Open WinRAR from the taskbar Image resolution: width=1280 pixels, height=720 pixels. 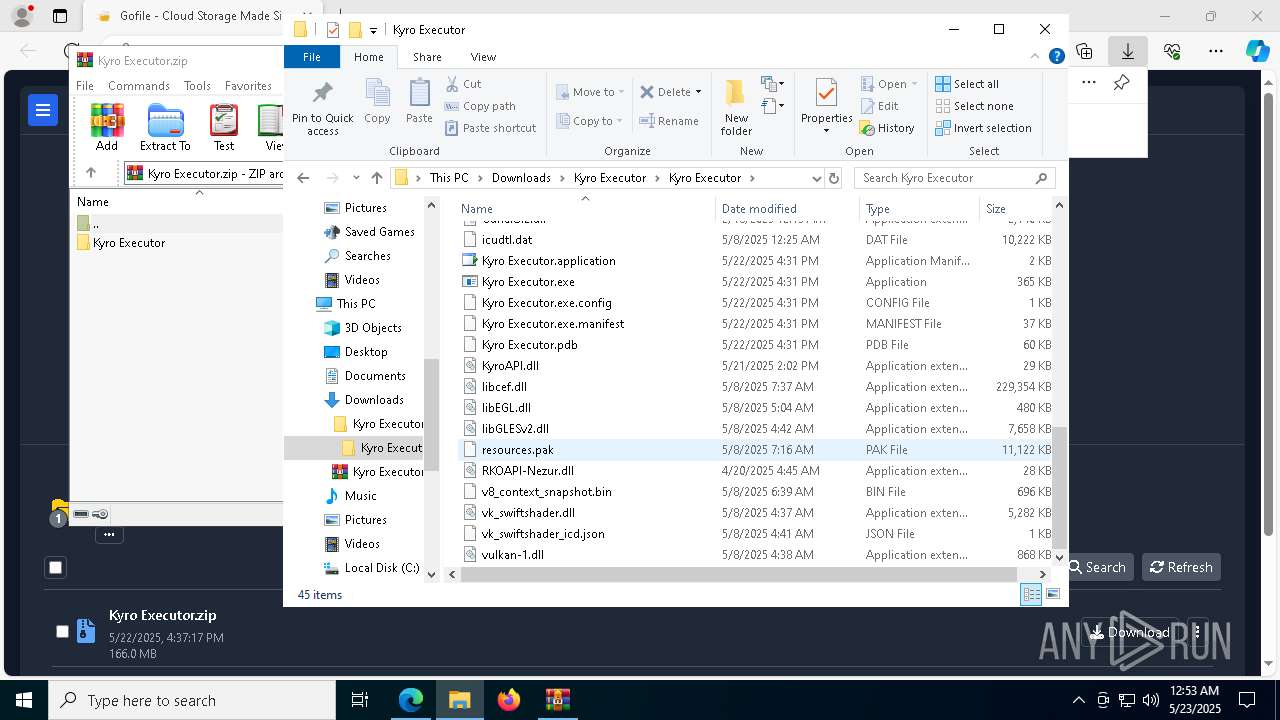(558, 700)
